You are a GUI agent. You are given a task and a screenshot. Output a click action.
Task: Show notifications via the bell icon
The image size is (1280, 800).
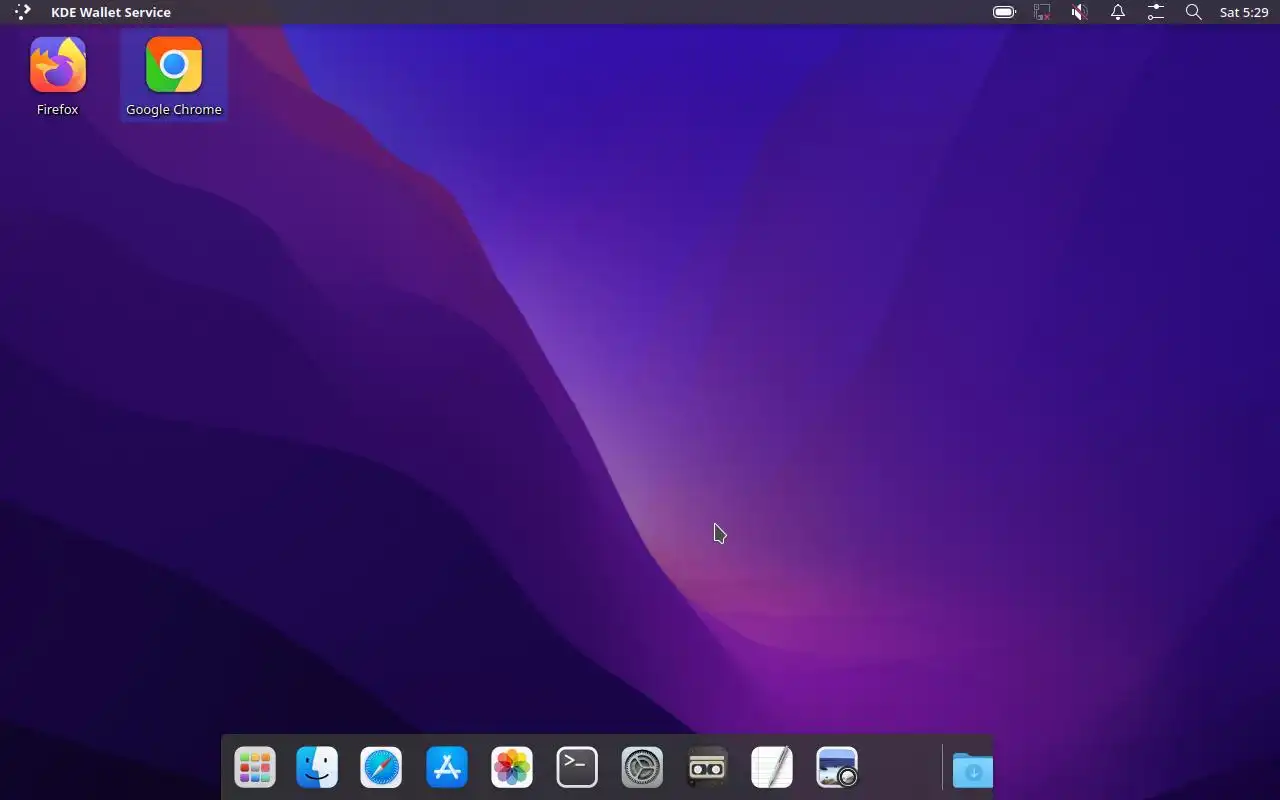click(1118, 12)
